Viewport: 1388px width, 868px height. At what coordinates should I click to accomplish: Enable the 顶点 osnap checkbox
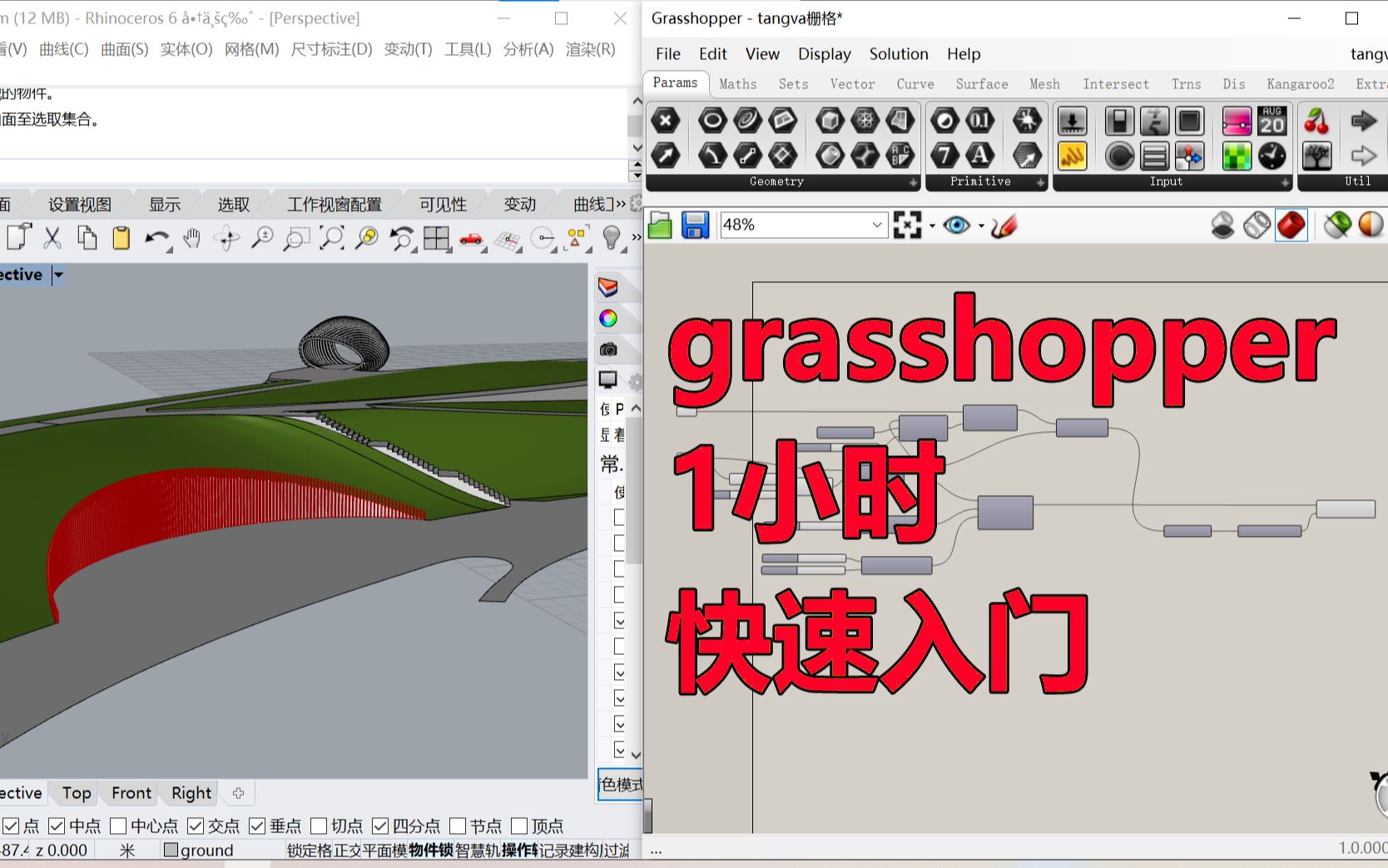click(x=519, y=826)
